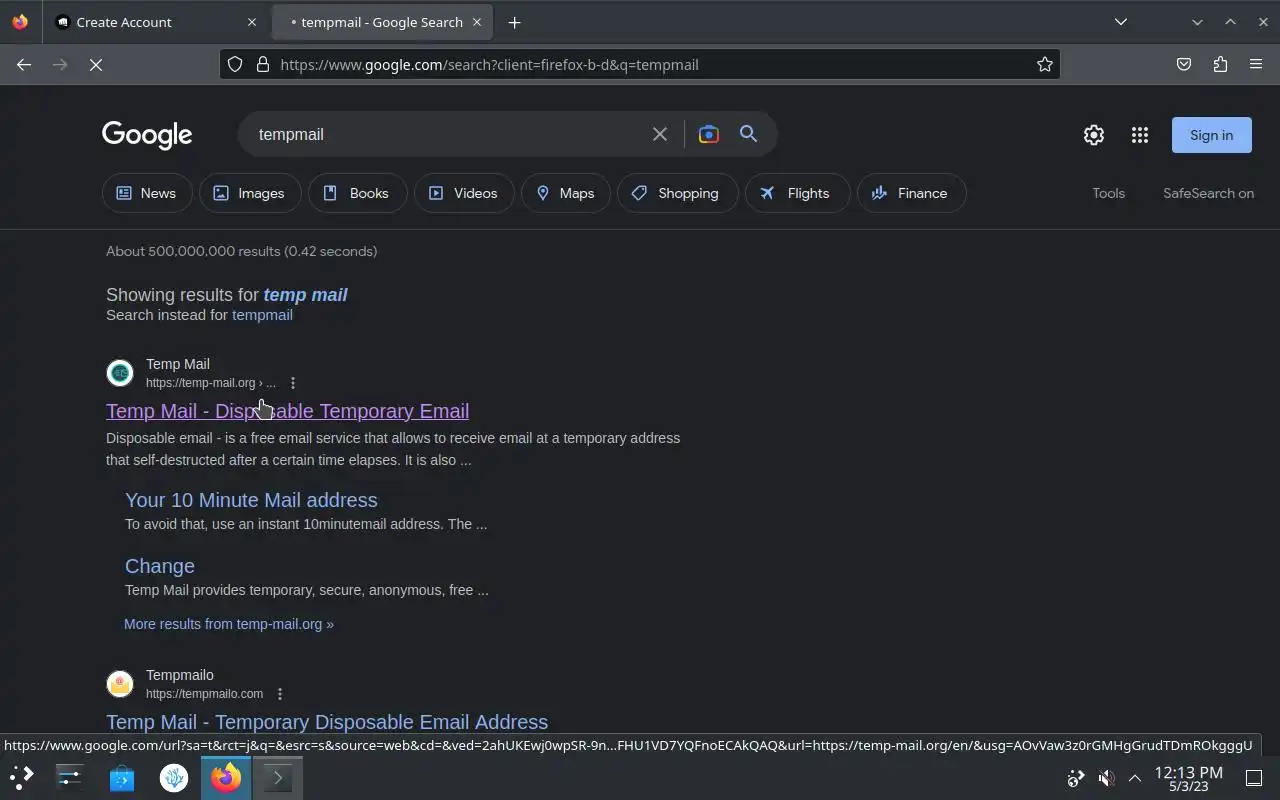Image resolution: width=1280 pixels, height=800 pixels.
Task: Open Google quick settings gear
Action: [x=1094, y=135]
